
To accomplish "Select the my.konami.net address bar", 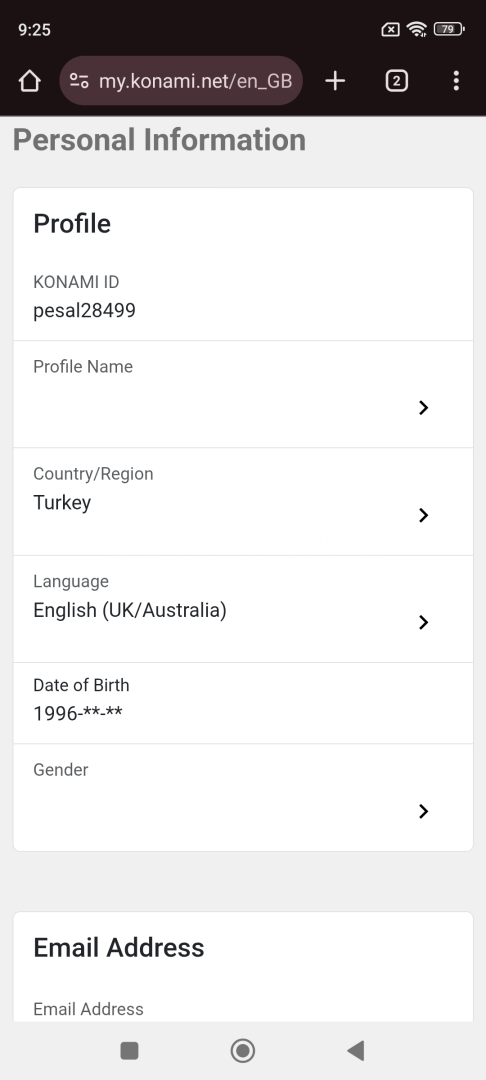I will (x=182, y=81).
